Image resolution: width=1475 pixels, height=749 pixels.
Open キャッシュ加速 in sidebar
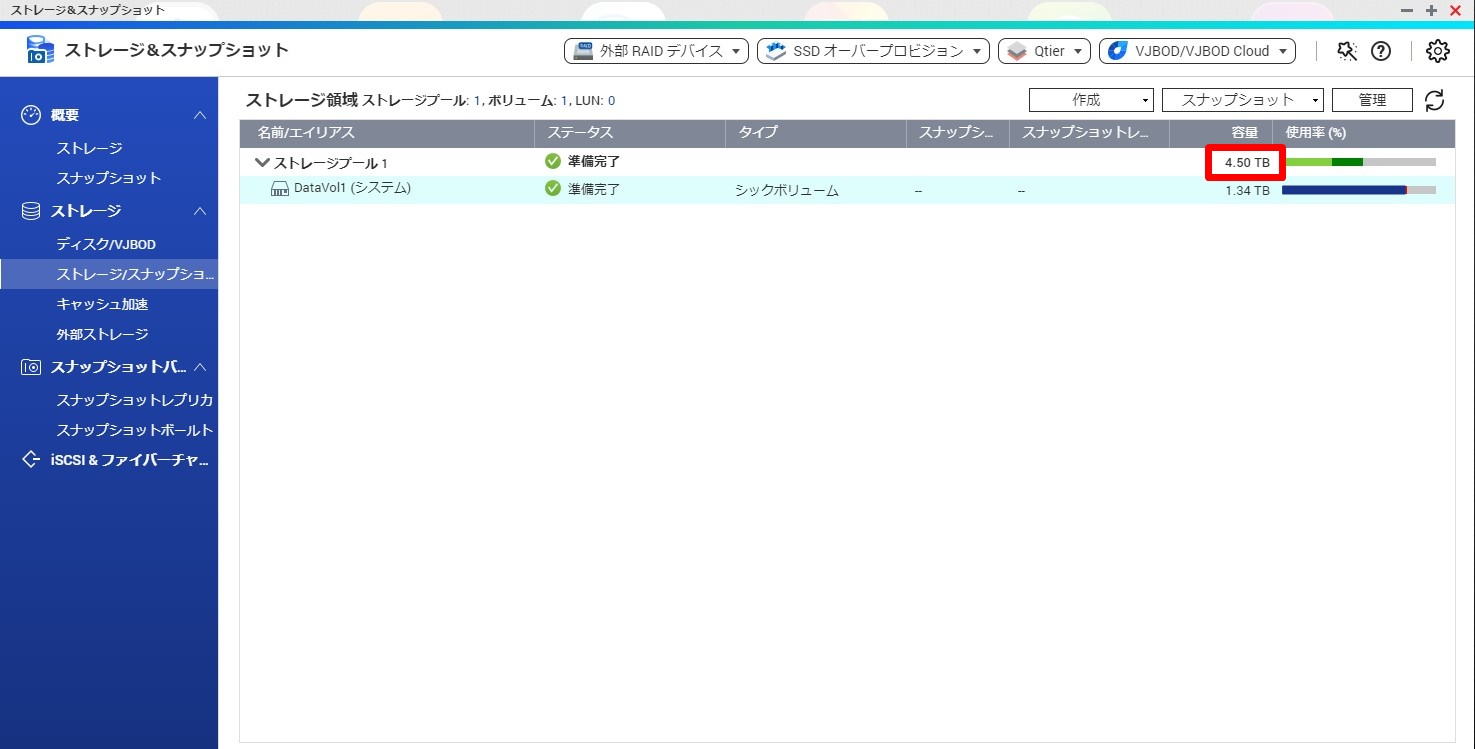[x=102, y=304]
